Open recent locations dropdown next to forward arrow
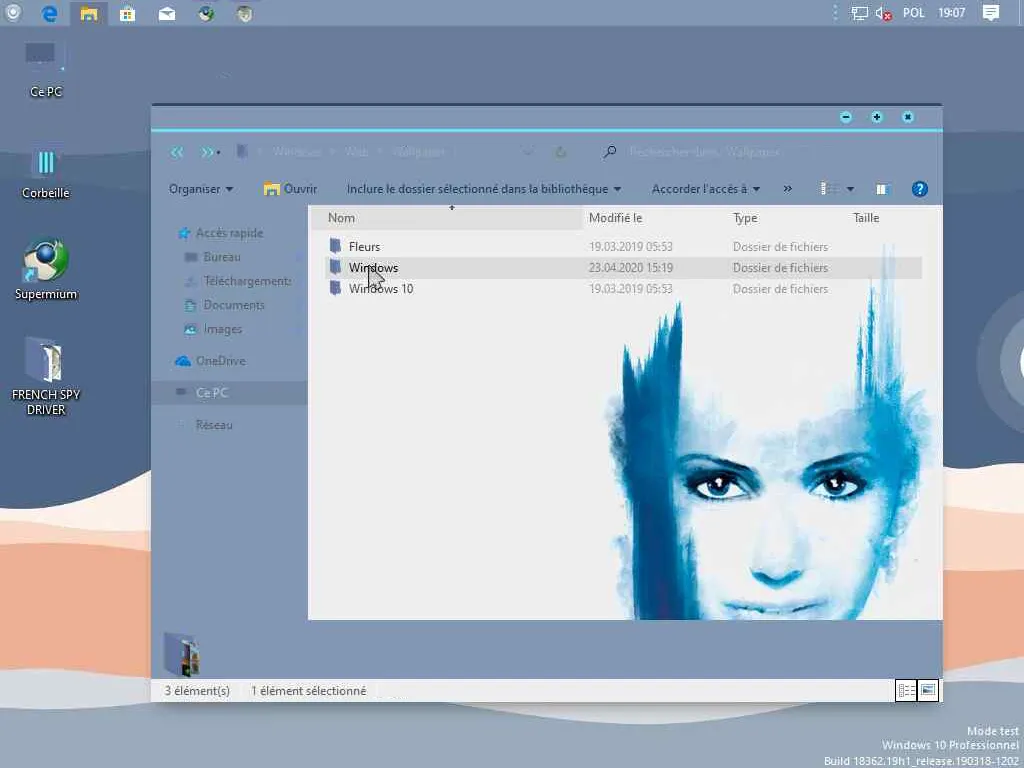The image size is (1024, 768). click(218, 153)
